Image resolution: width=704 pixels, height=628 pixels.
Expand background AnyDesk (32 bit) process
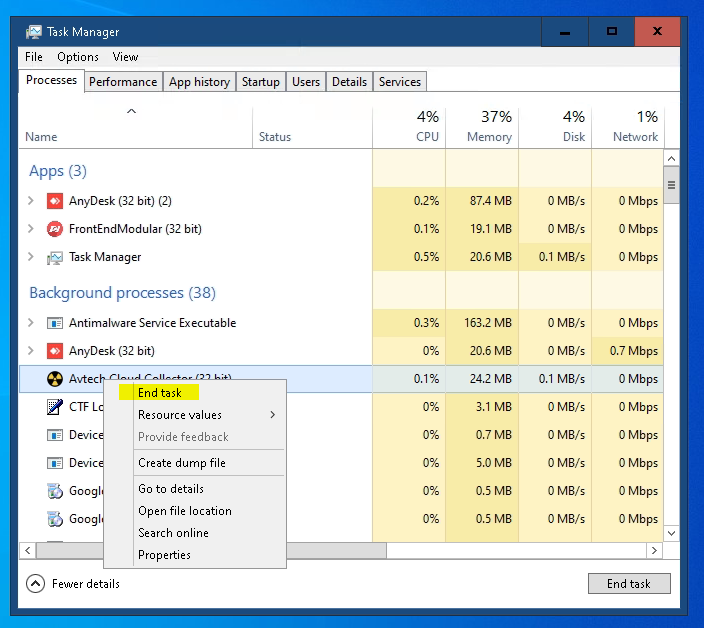[x=31, y=351]
